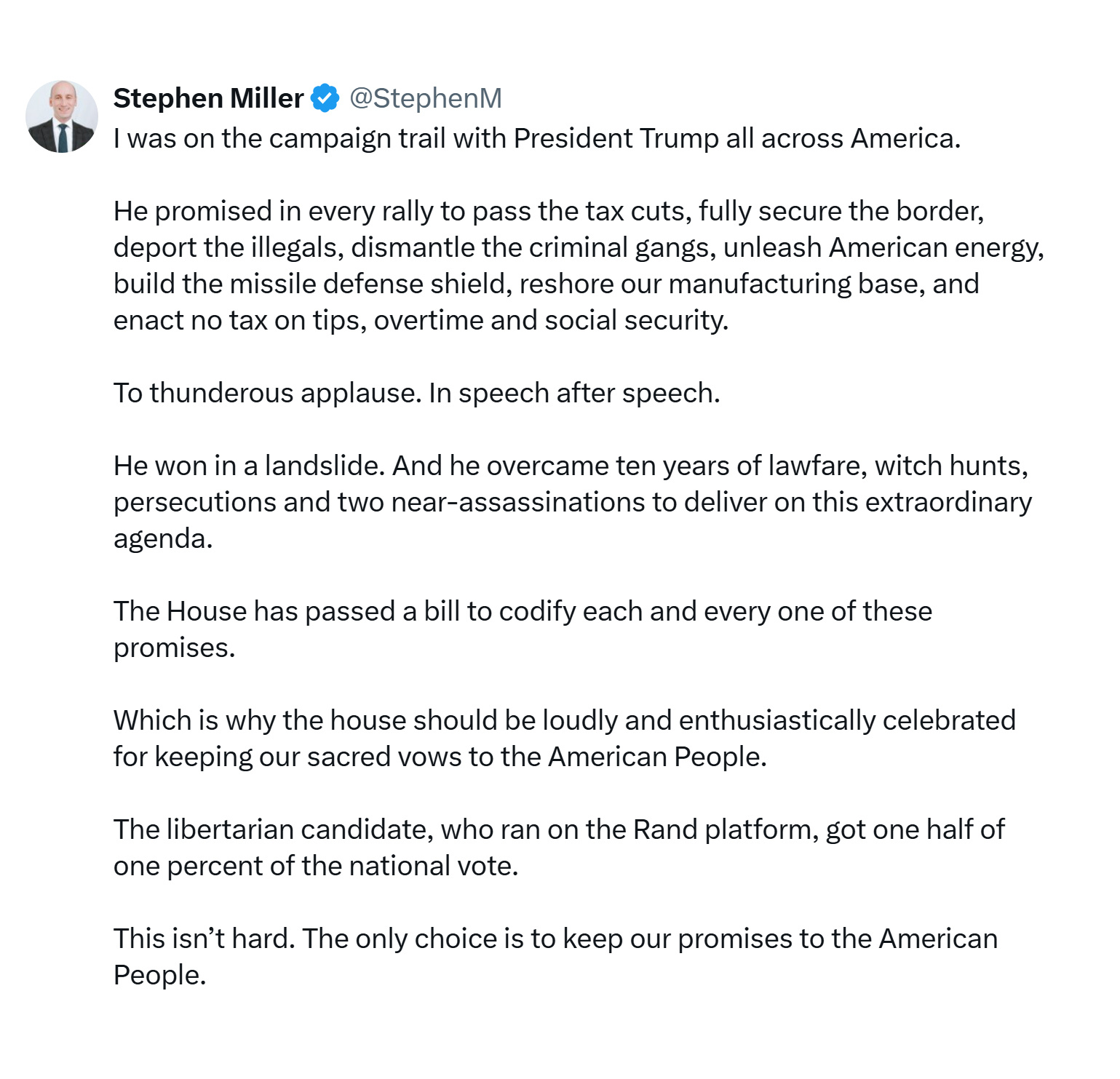
Task: Click the line about the campaign trail
Action: coord(537,138)
